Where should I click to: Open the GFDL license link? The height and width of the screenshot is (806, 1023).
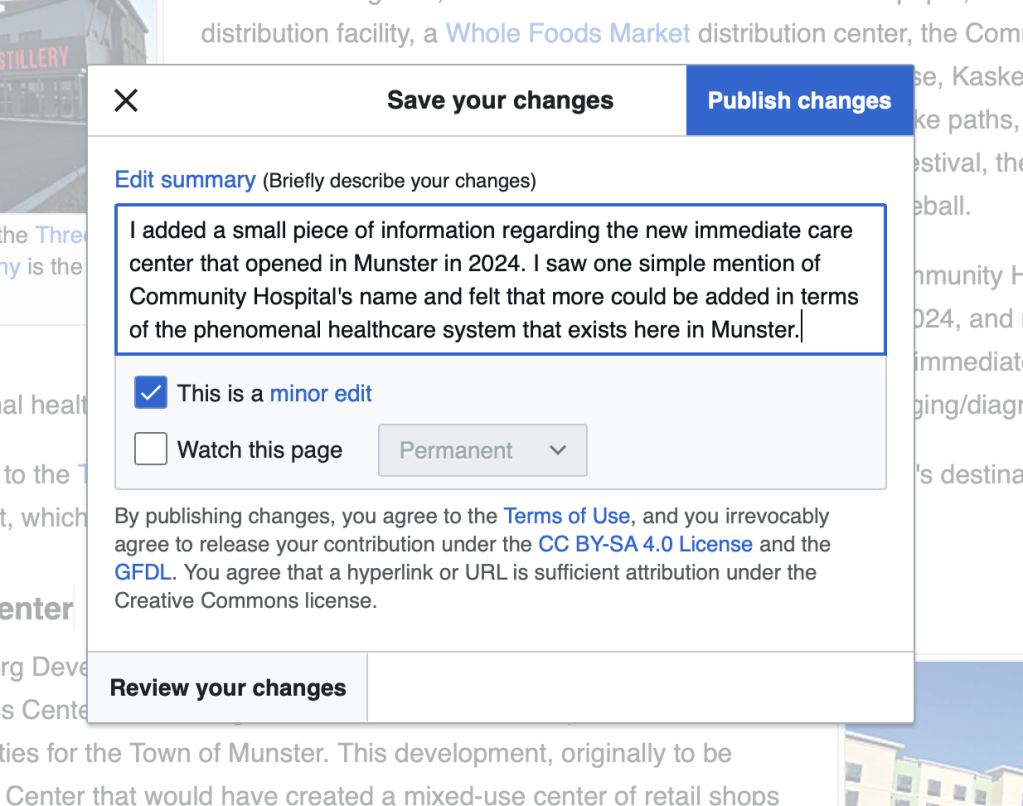click(x=144, y=572)
